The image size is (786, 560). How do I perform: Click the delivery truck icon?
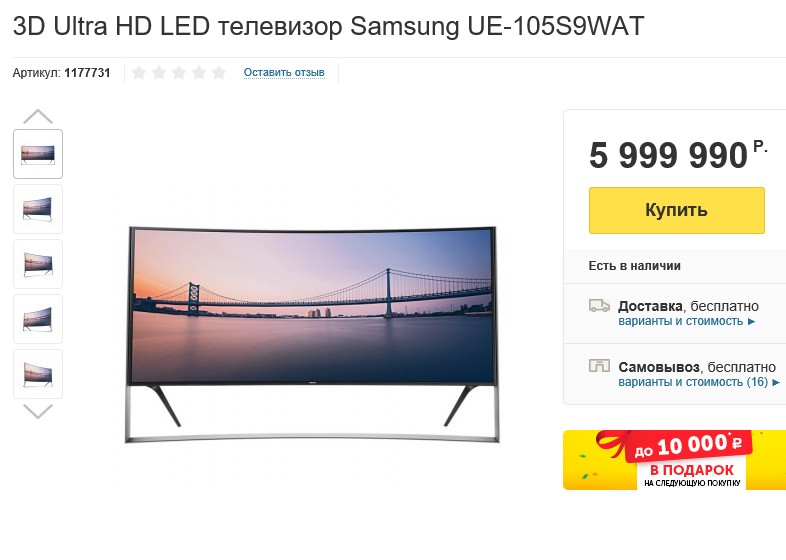[599, 305]
